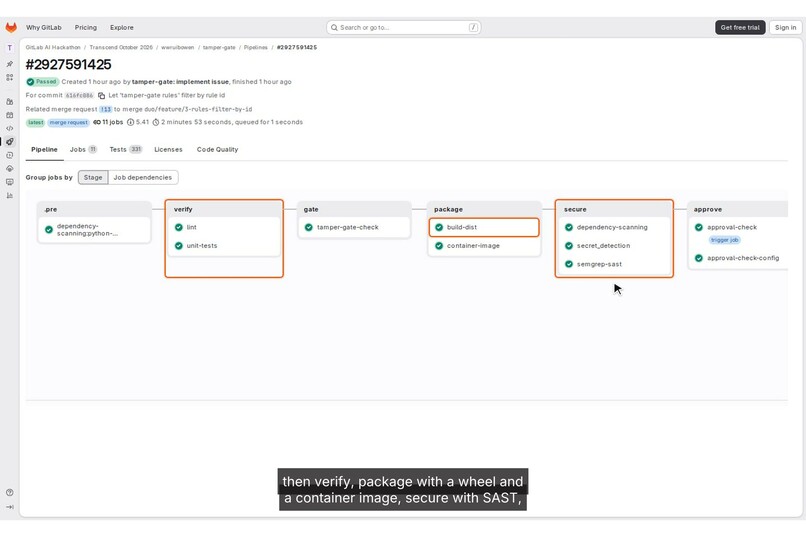
Task: Open the Pipelines breadcrumb link
Action: (255, 47)
